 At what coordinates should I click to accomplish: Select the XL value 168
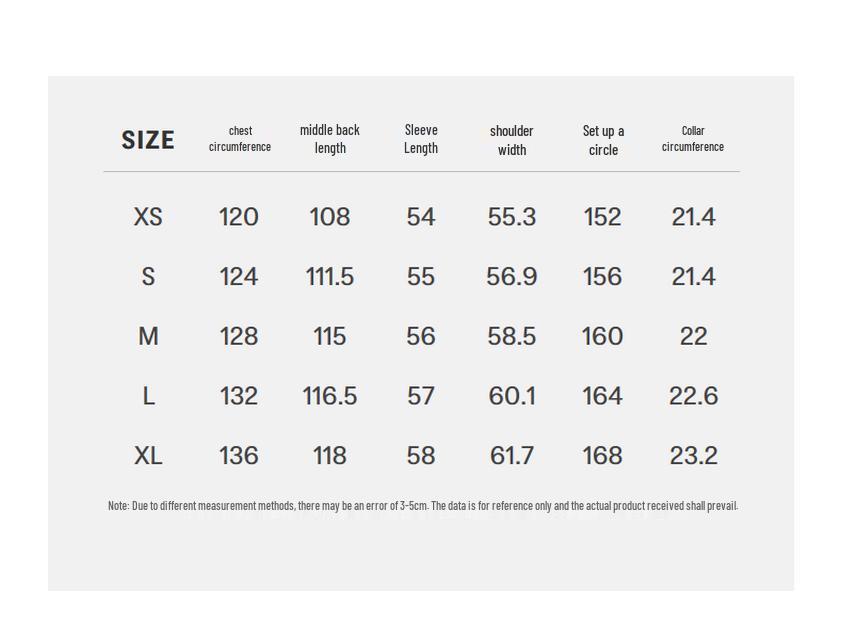tap(603, 456)
